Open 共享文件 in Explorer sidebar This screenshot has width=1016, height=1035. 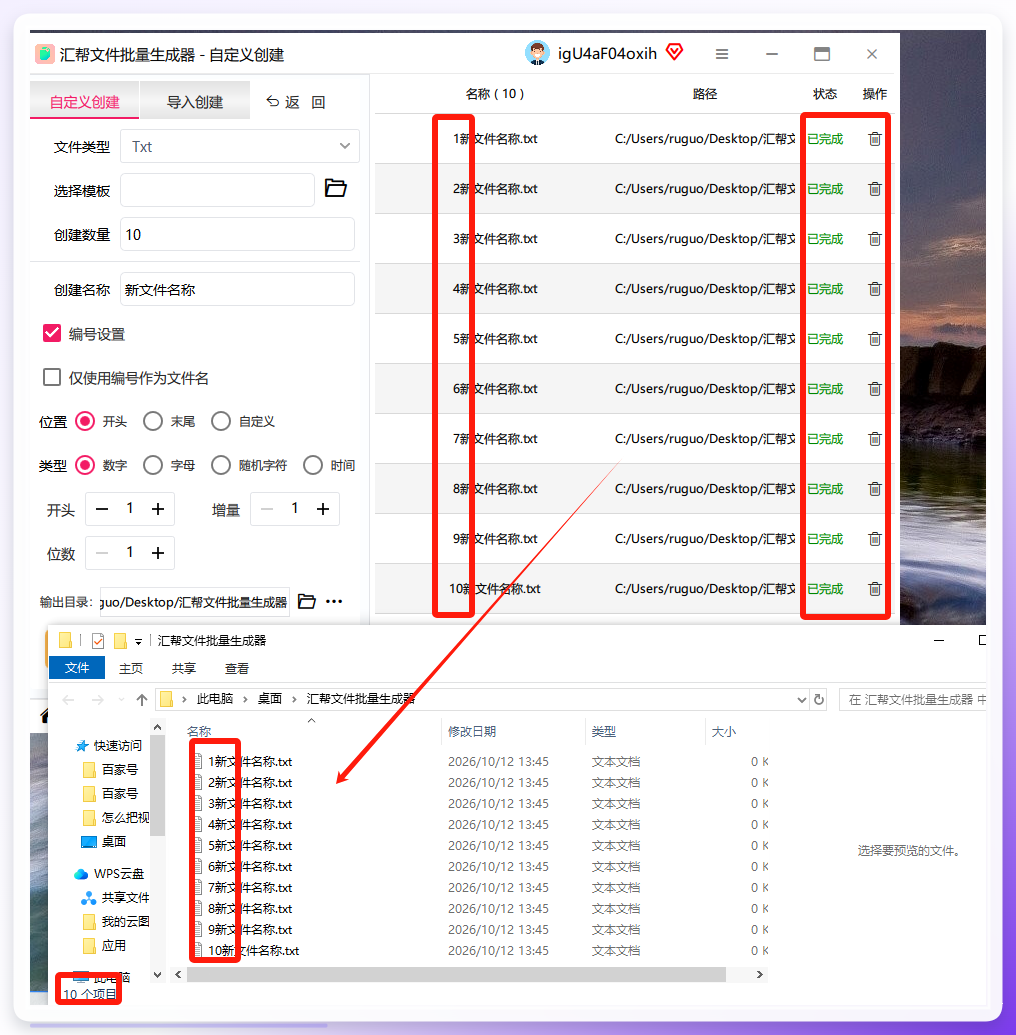click(116, 898)
